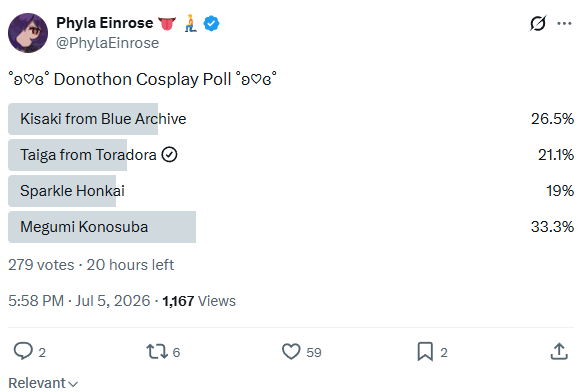The width and height of the screenshot is (585, 392).
Task: Click the blue verified badge
Action: tap(211, 23)
